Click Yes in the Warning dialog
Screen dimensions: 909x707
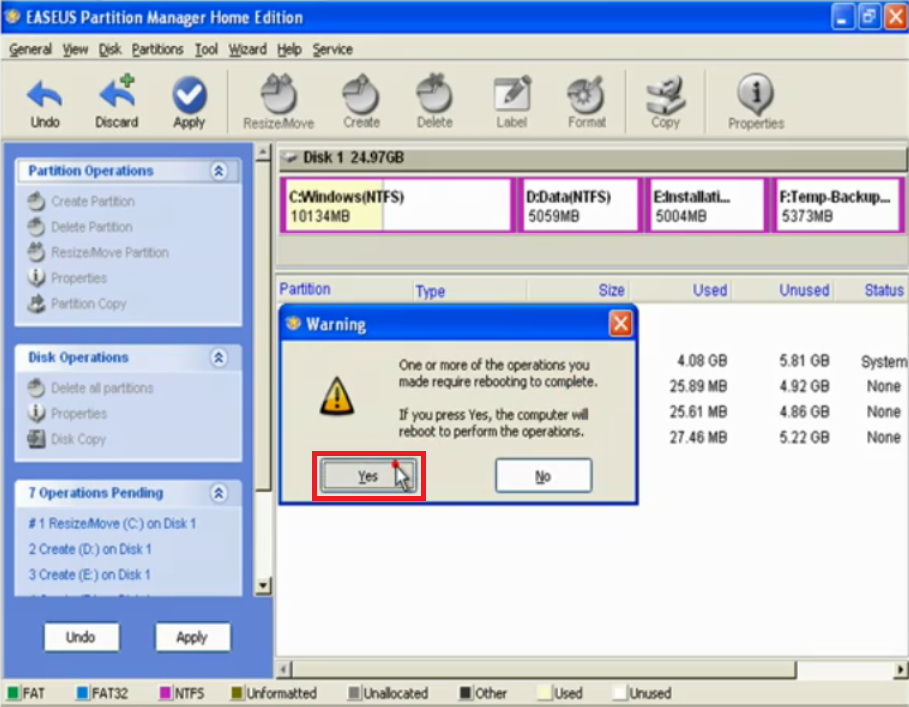(x=368, y=476)
